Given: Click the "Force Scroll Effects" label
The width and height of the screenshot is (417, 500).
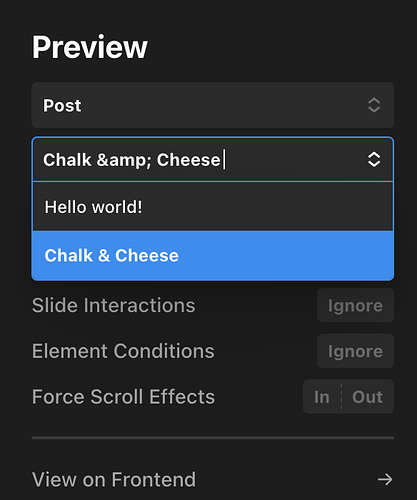Looking at the screenshot, I should coord(123,397).
